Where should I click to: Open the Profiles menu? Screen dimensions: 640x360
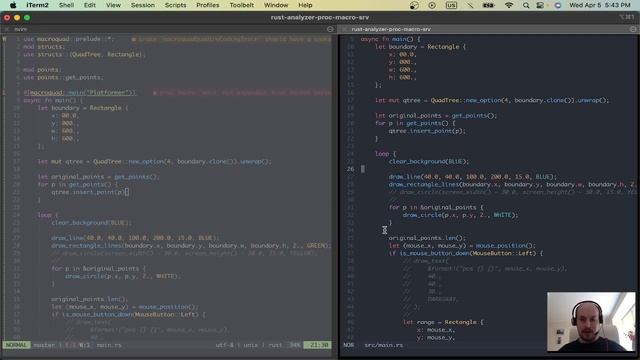click(208, 5)
